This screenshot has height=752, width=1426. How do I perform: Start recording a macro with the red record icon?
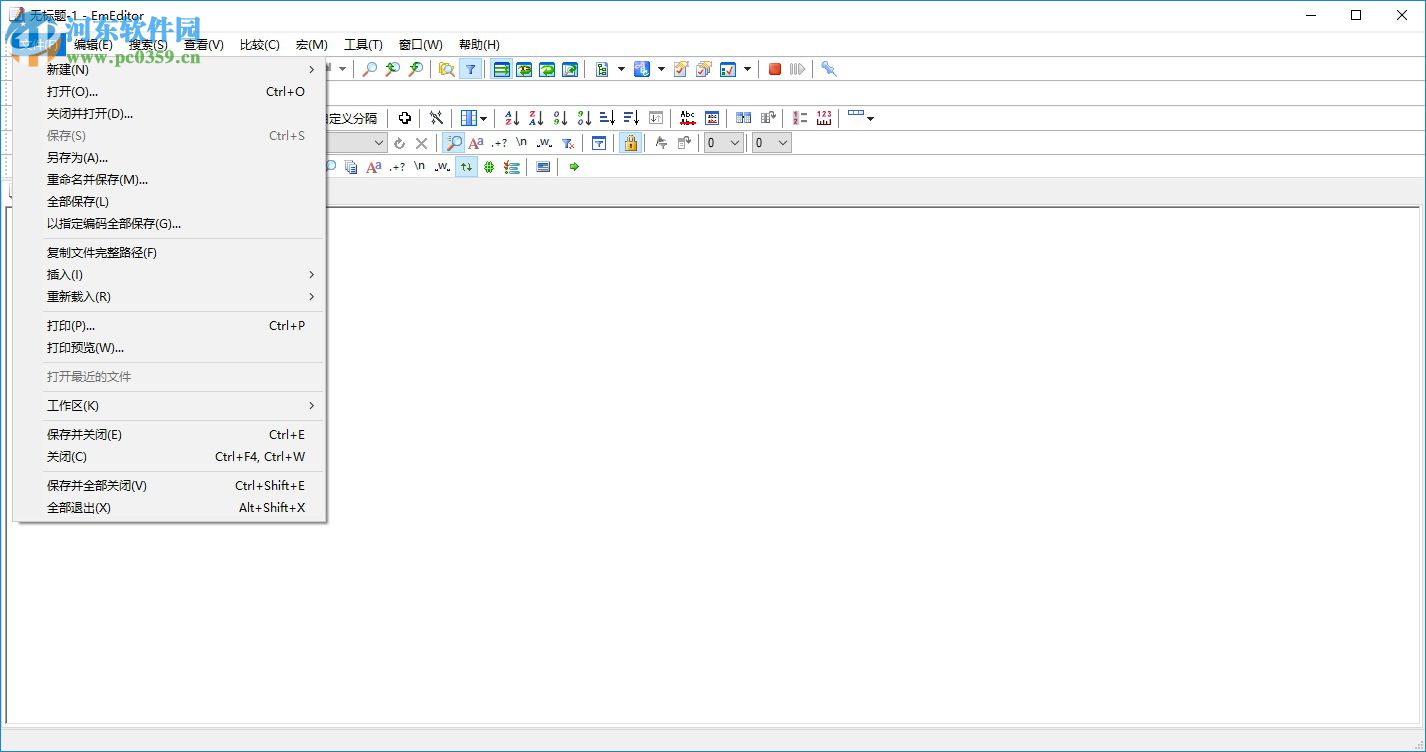pos(773,69)
